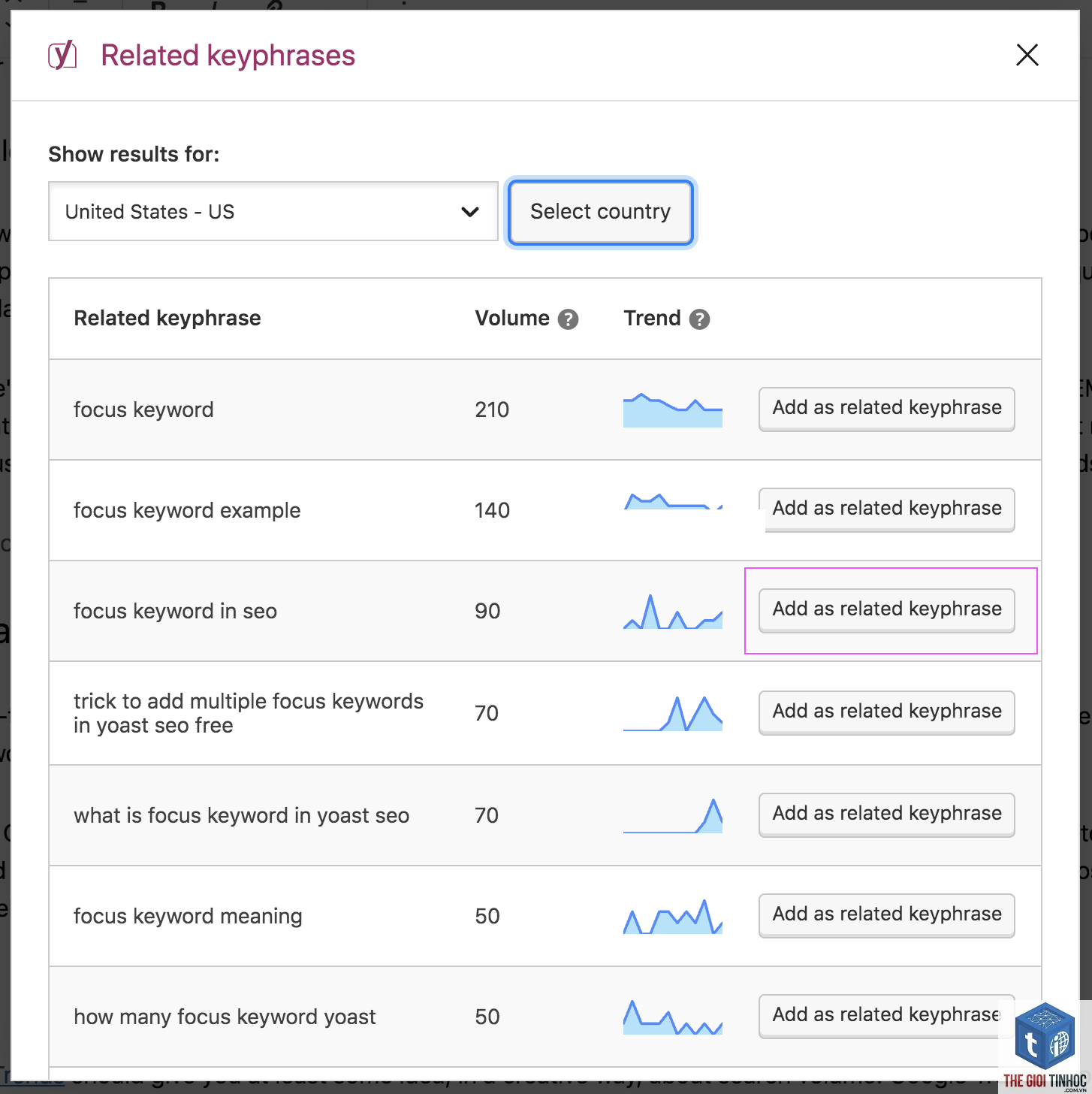Screen dimensions: 1092x1094
Task: Add 'what is focus keyword in yoast seo' keyphrase
Action: point(886,814)
